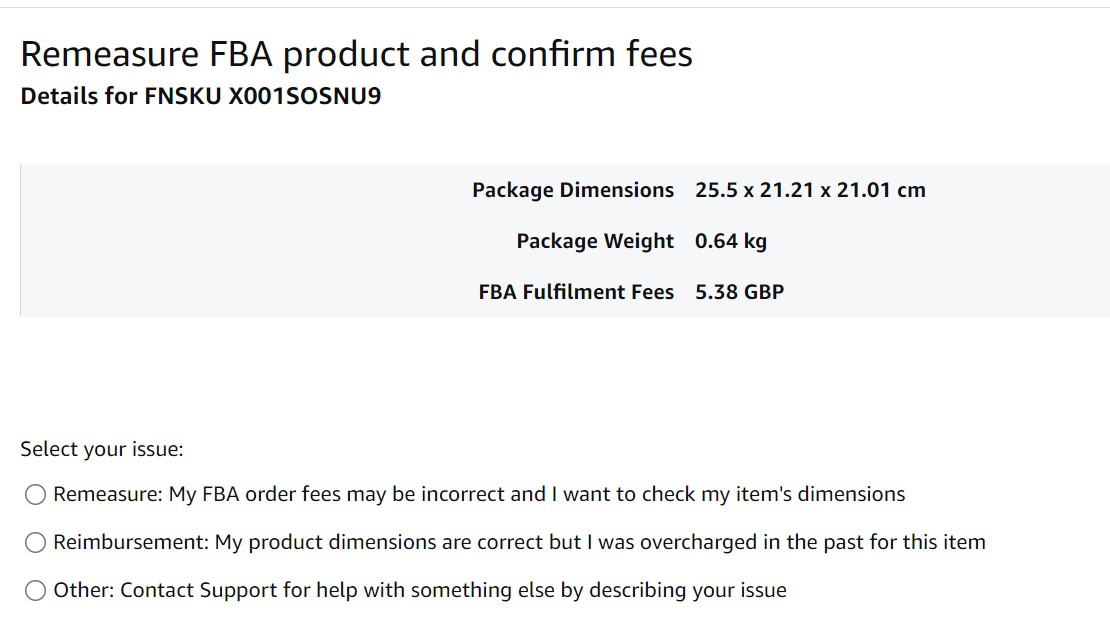Screen dimensions: 1110x630
Task: Click the "Select your issue:" prompt text
Action: point(102,449)
